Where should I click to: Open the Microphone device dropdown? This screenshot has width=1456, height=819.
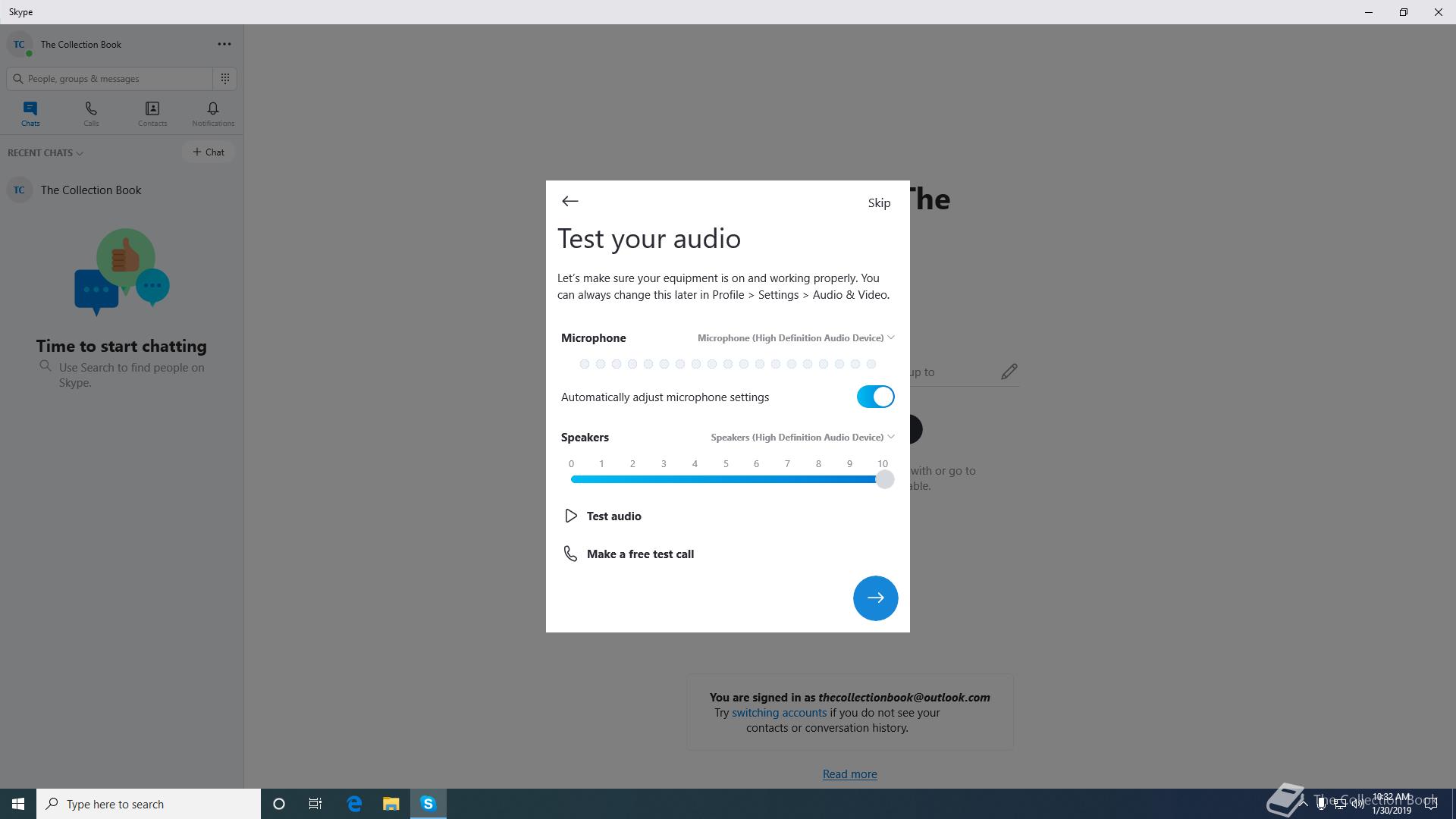(795, 337)
